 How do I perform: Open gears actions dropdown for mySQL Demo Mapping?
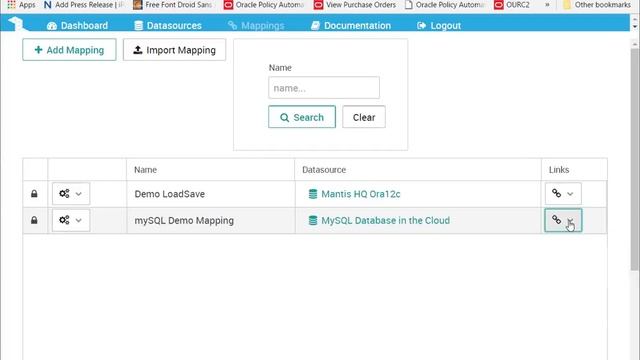coord(71,220)
